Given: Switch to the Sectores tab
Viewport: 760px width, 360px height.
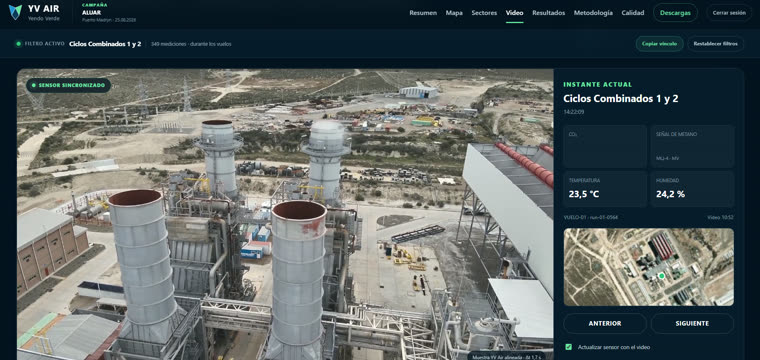Looking at the screenshot, I should click(484, 13).
